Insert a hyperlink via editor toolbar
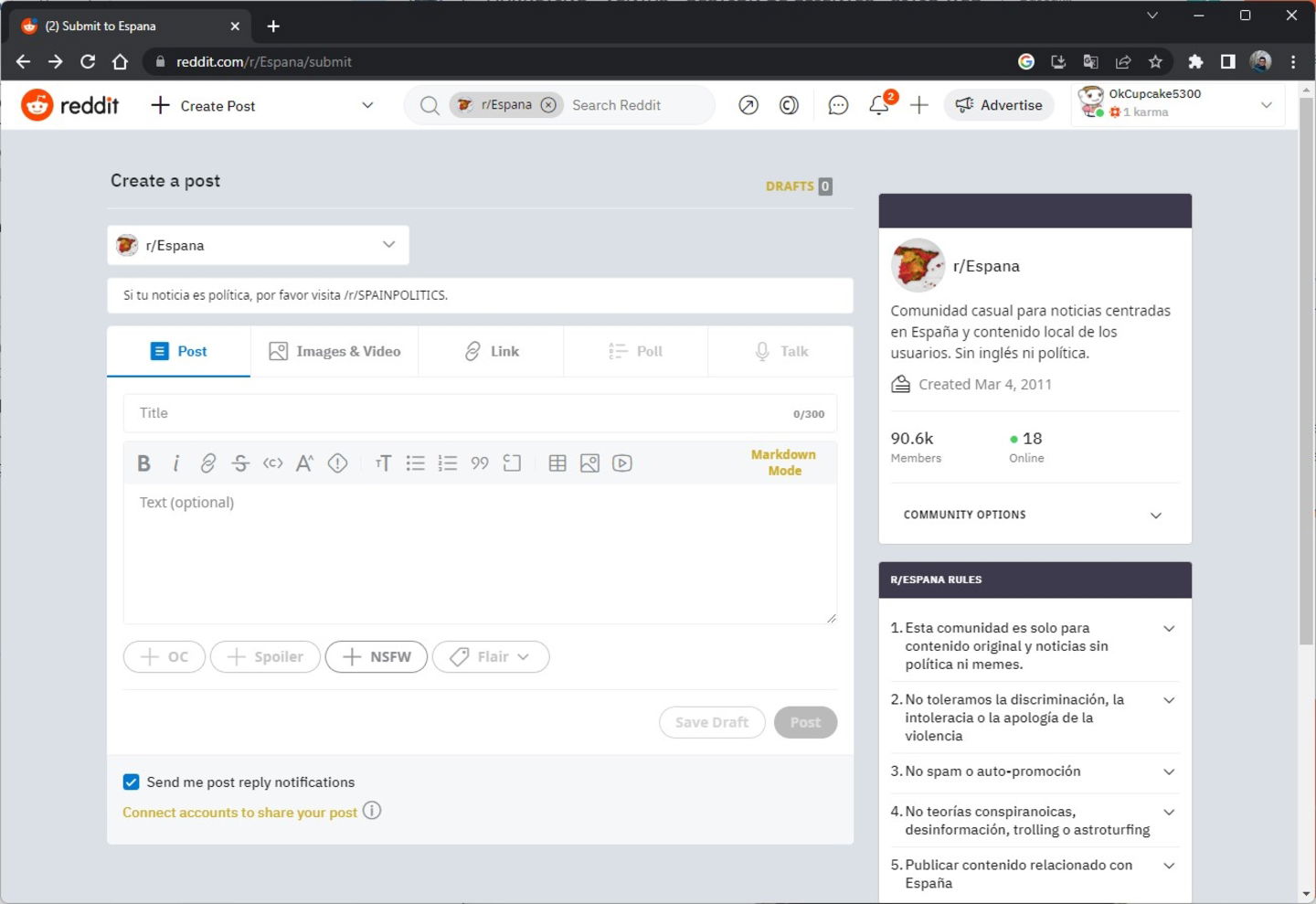 [x=208, y=463]
